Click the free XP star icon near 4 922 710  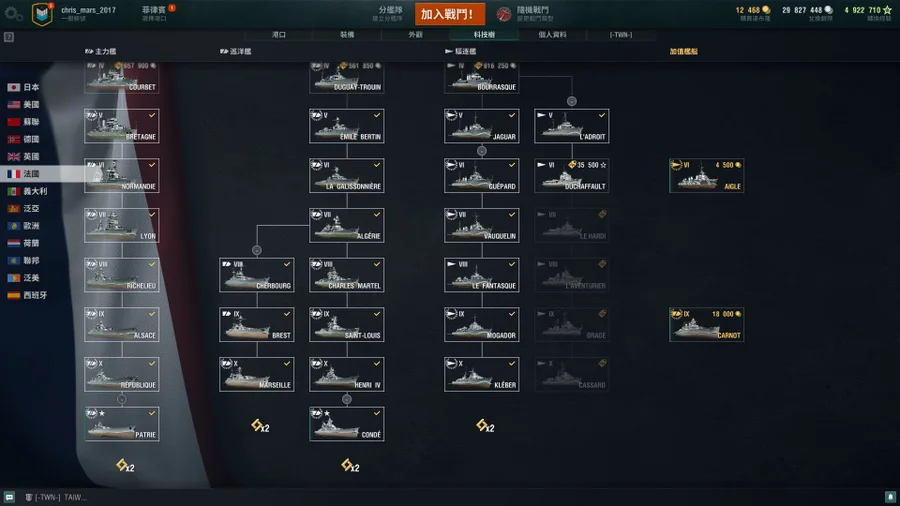887,10
